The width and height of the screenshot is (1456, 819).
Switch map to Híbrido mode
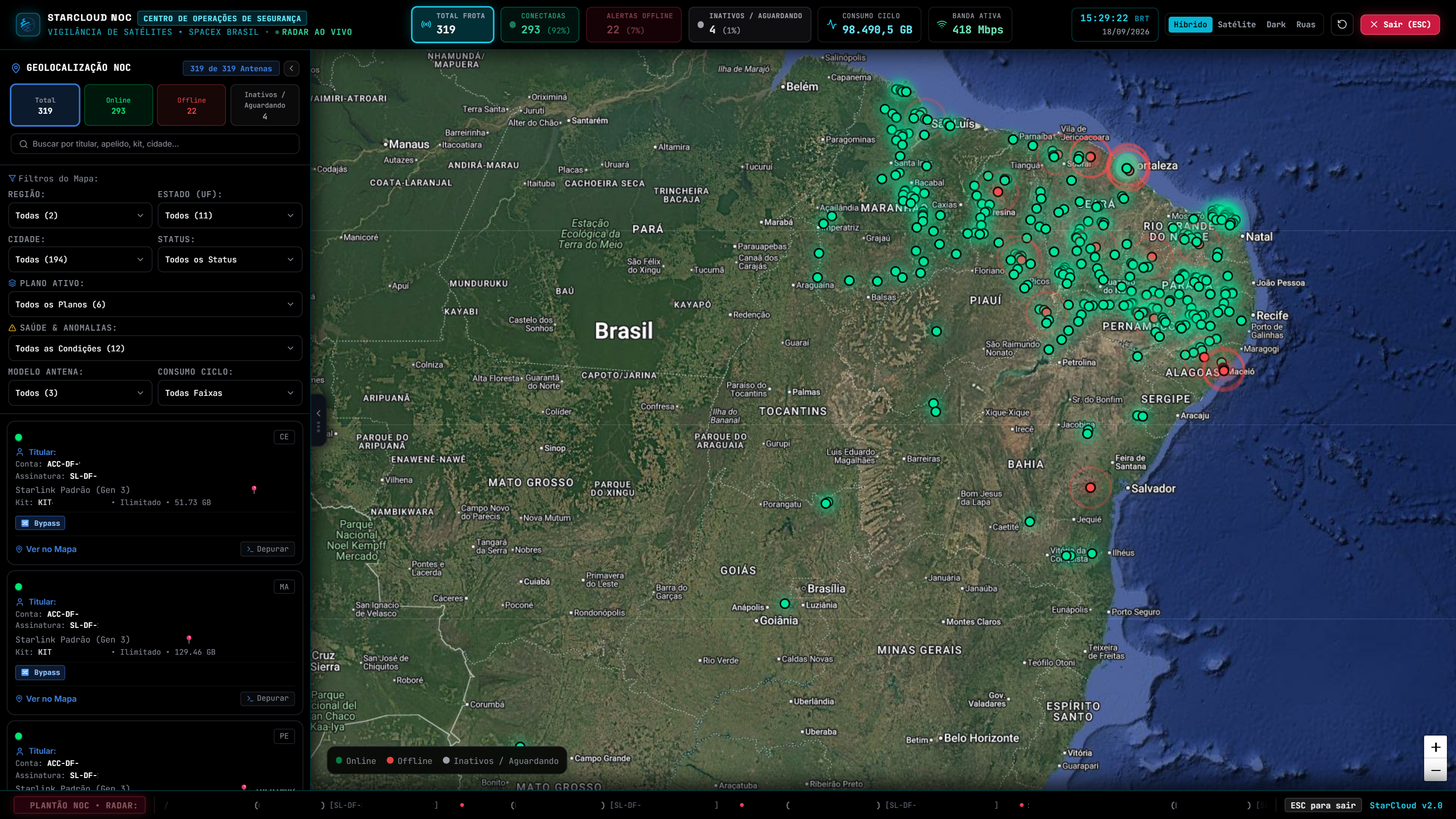coord(1190,24)
